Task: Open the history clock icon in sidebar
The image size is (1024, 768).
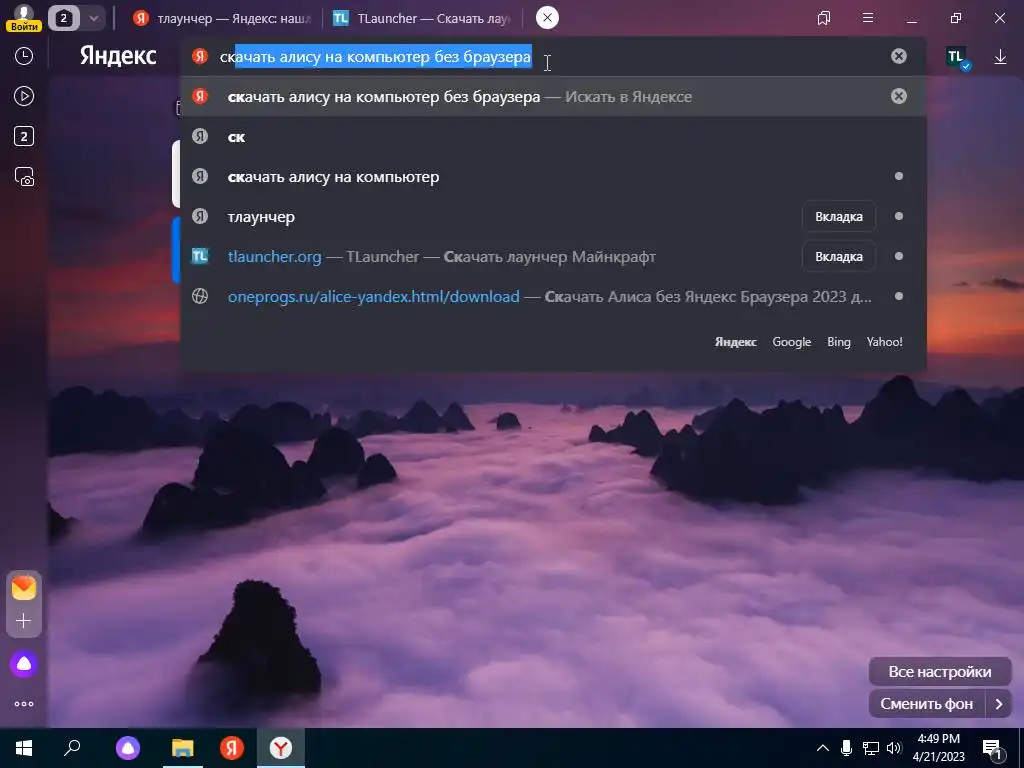Action: (x=24, y=56)
